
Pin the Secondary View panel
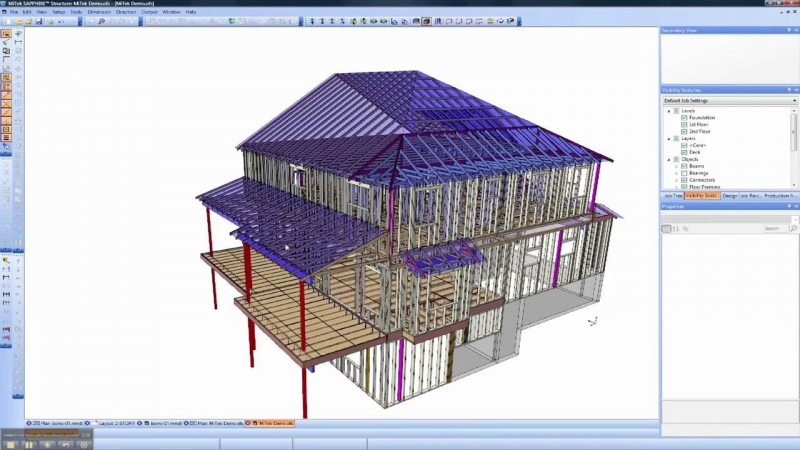click(789, 32)
